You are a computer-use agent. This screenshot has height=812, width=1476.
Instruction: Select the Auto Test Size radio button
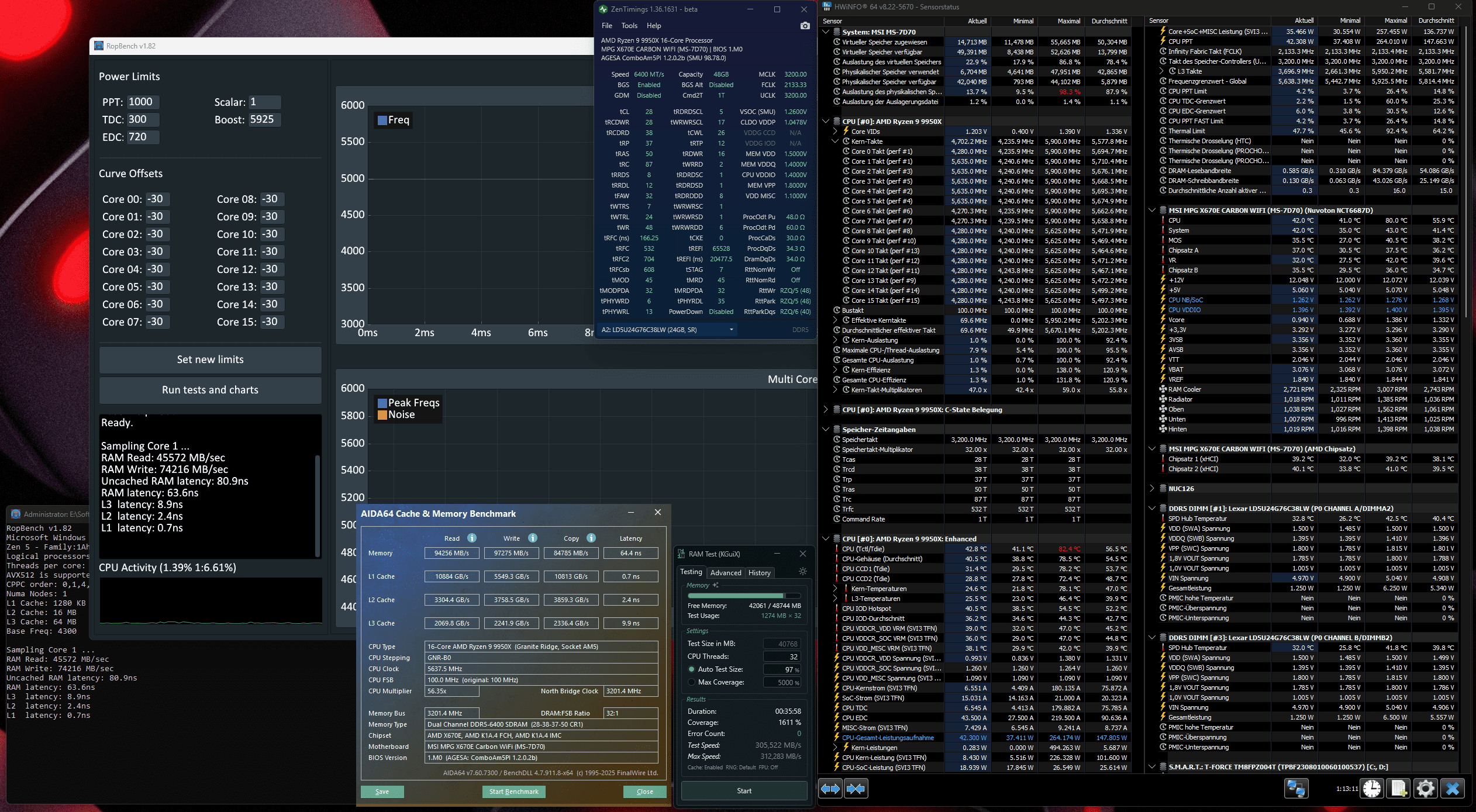tap(692, 669)
